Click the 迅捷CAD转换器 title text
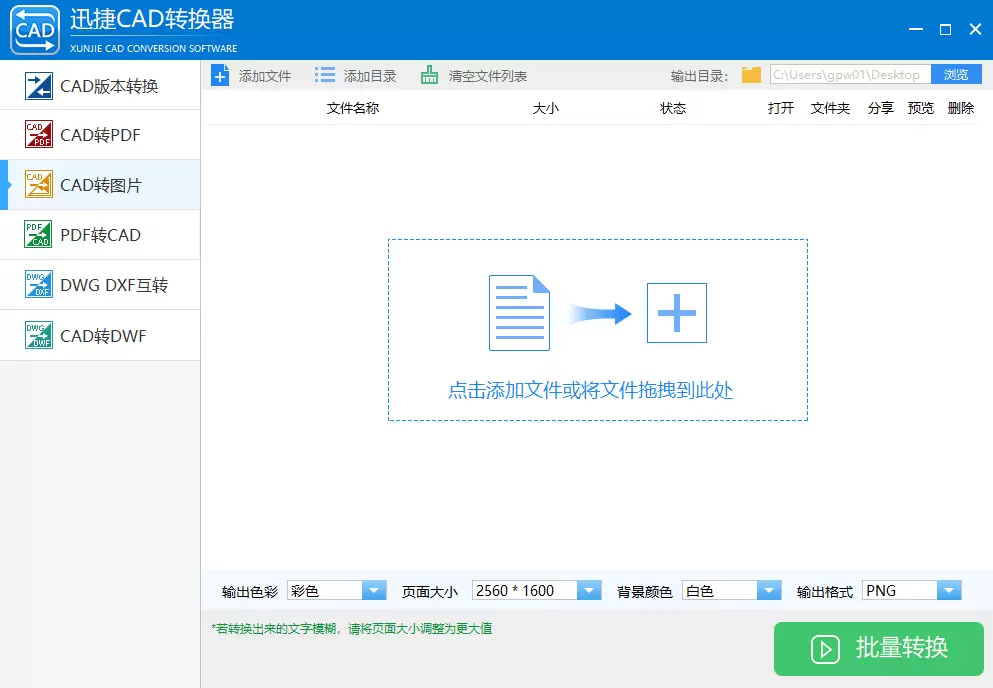This screenshot has width=993, height=688. pos(152,20)
